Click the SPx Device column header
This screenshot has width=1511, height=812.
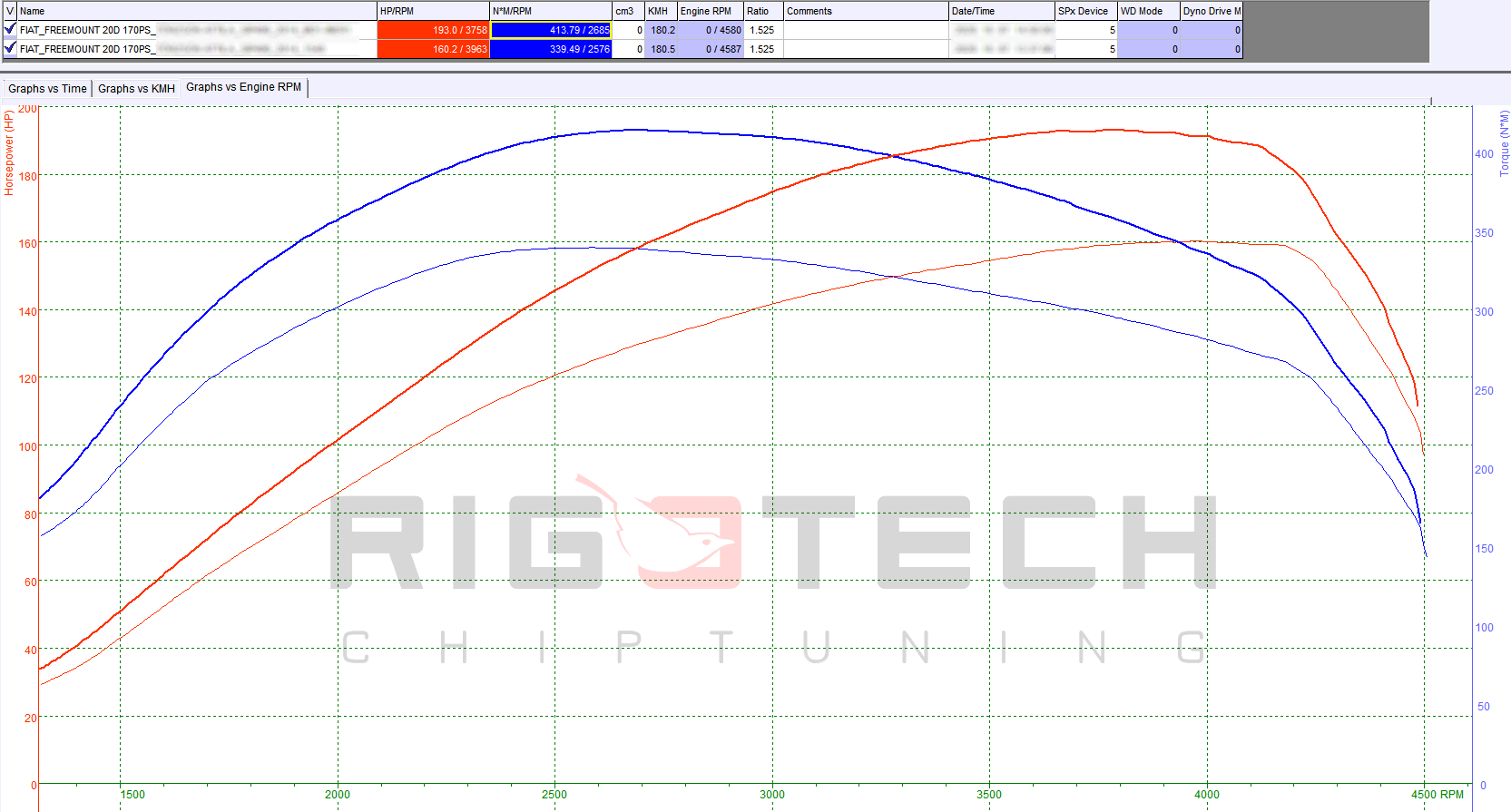point(1086,11)
